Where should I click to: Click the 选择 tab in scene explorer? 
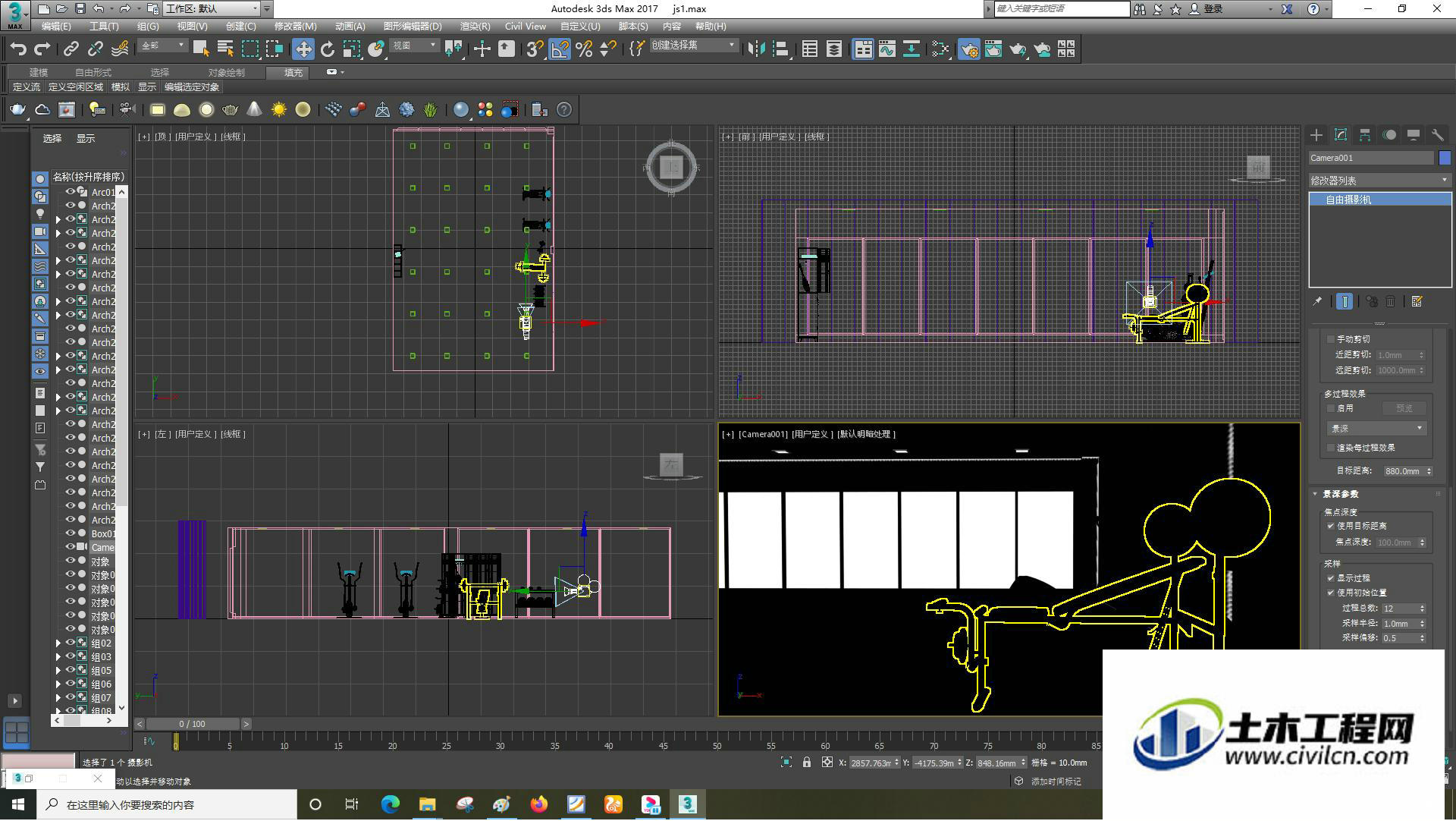52,139
